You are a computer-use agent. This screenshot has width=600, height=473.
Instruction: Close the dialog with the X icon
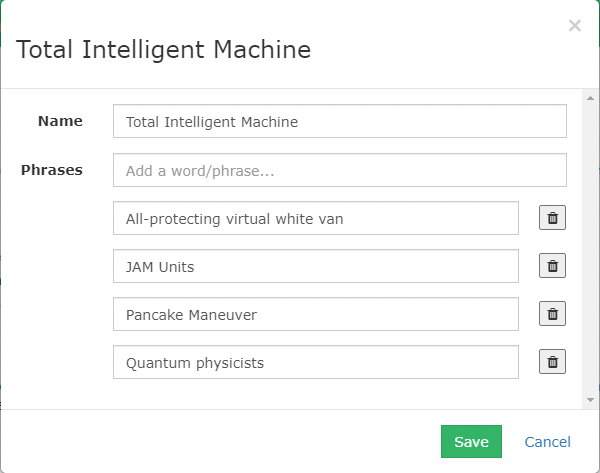point(575,26)
